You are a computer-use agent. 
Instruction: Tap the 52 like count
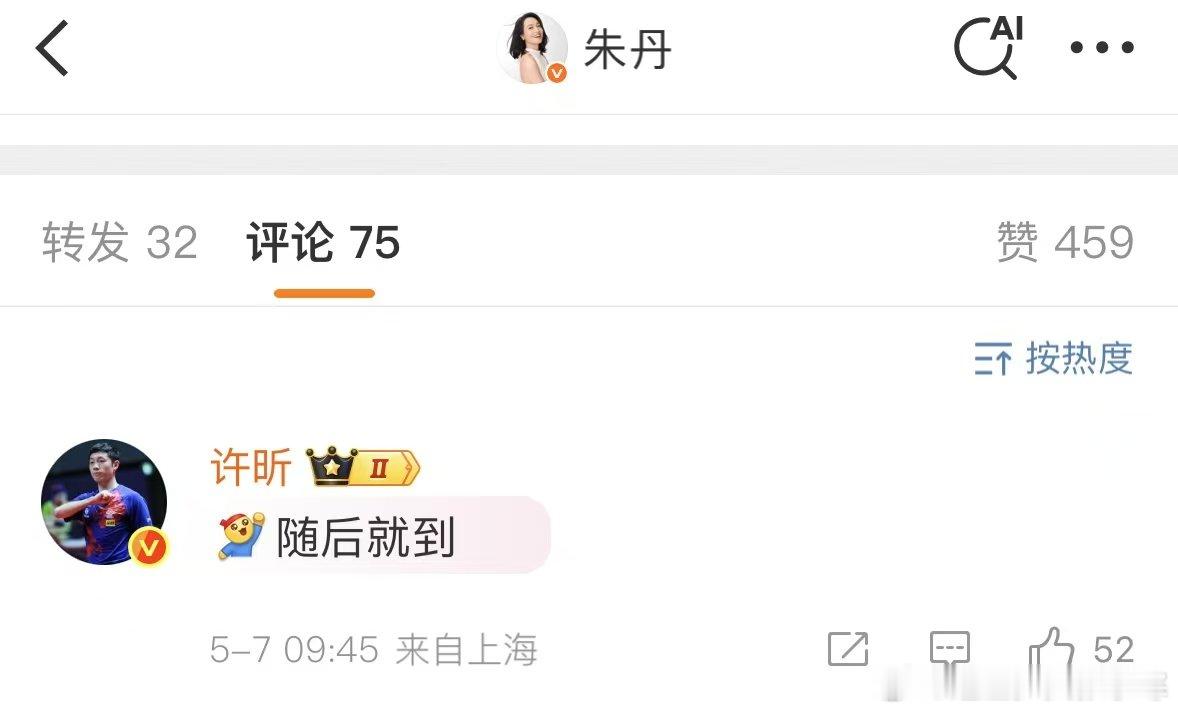point(1113,650)
